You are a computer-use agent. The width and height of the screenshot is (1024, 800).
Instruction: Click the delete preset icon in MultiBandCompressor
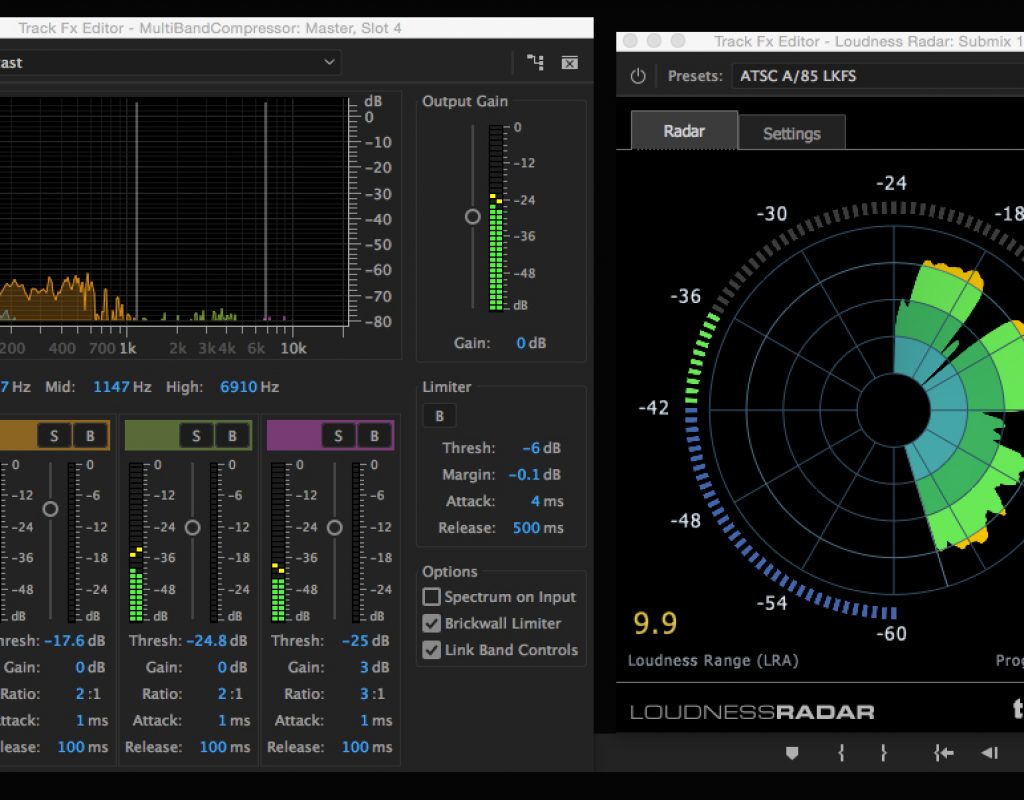pos(569,63)
